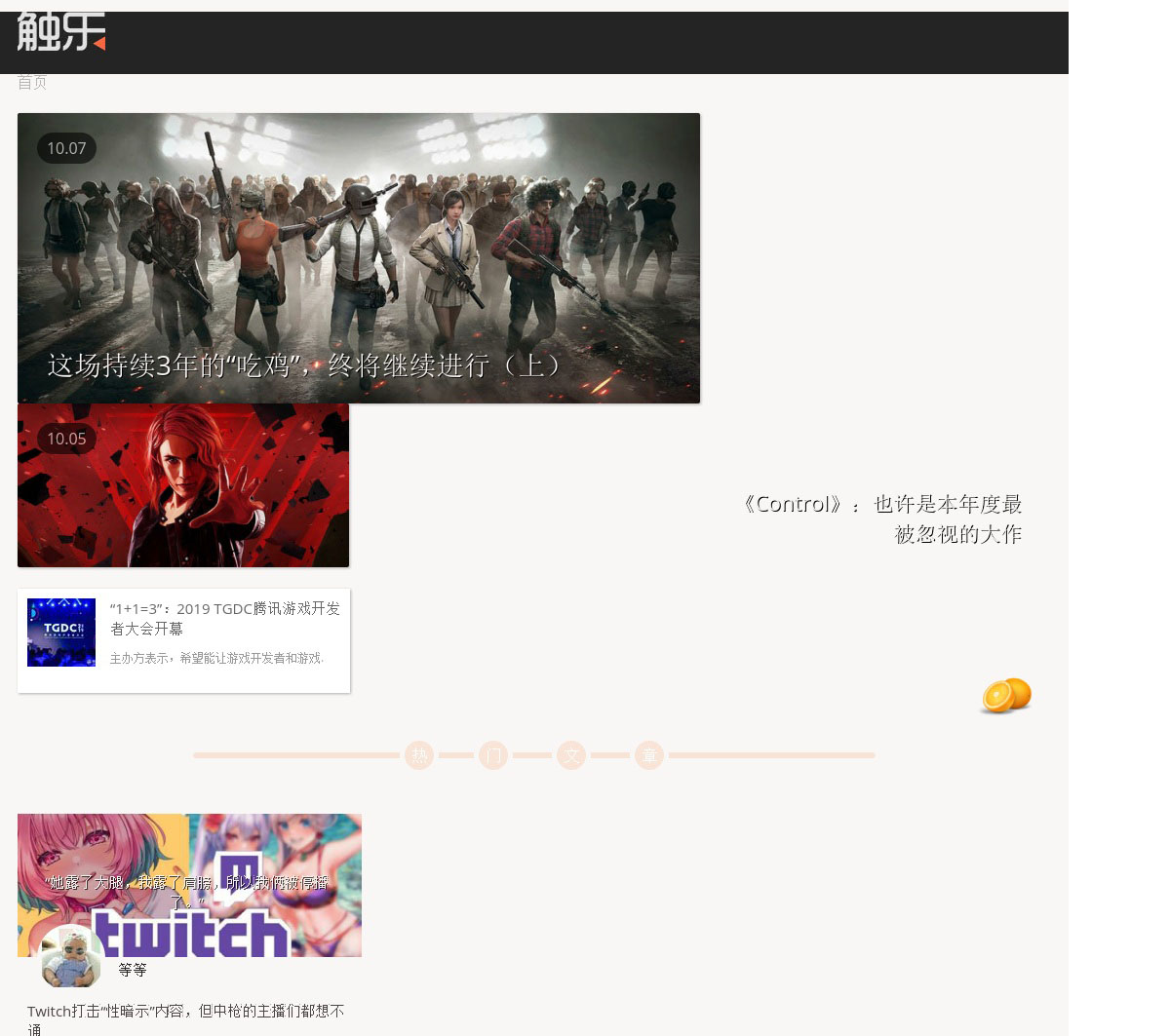
Task: Click the 触乐 site logo
Action: coord(60,31)
